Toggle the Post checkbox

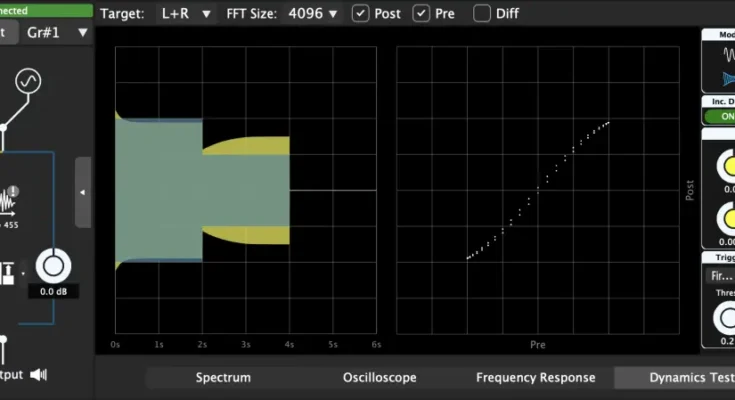pos(361,14)
